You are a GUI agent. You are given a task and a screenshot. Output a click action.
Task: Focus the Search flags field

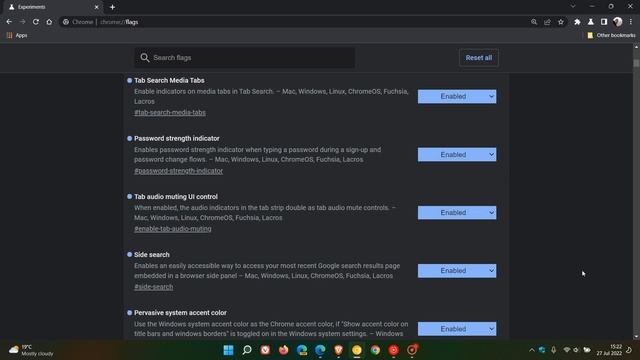click(244, 58)
